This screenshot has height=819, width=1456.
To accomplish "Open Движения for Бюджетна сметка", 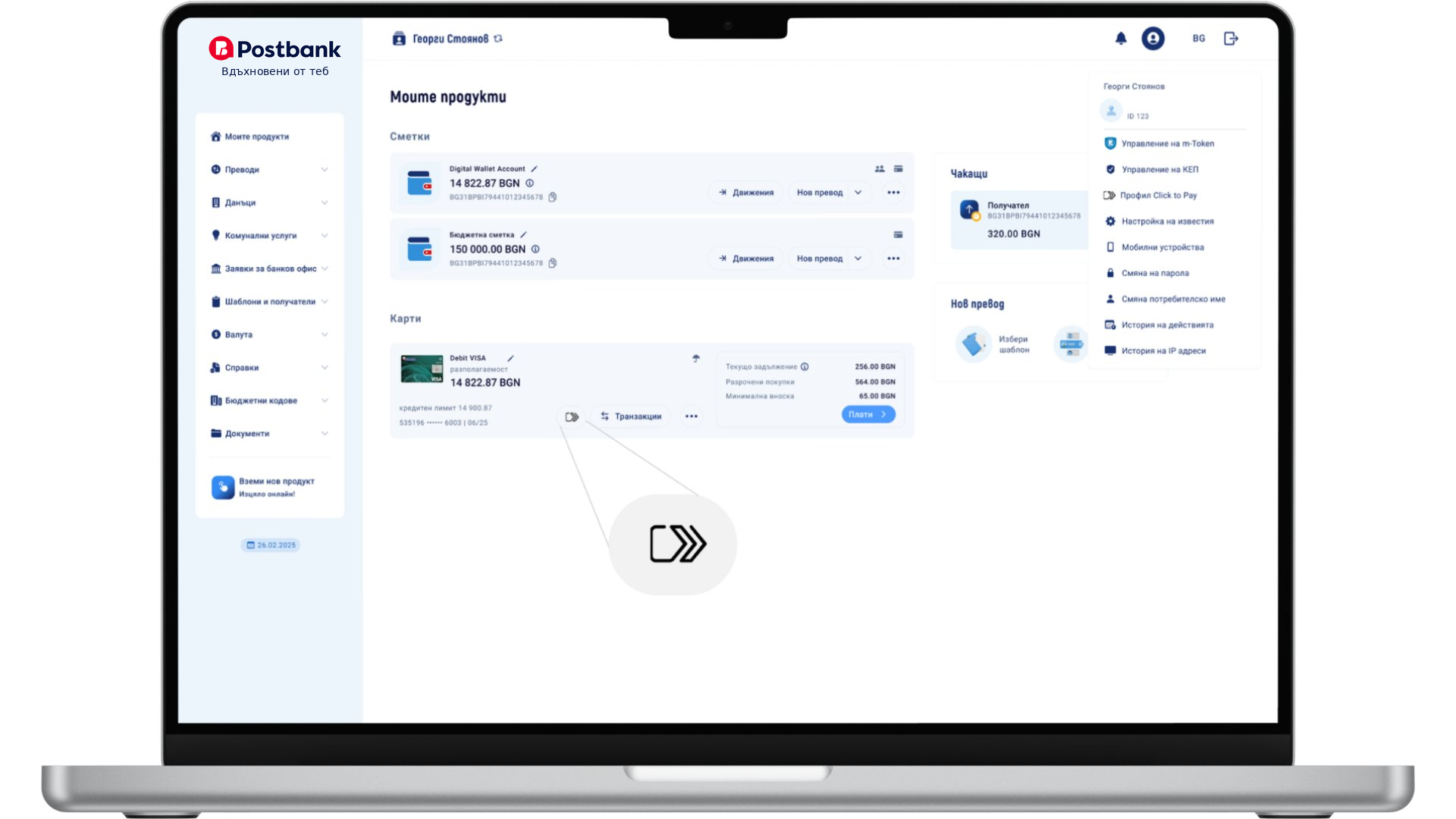I will [x=746, y=259].
